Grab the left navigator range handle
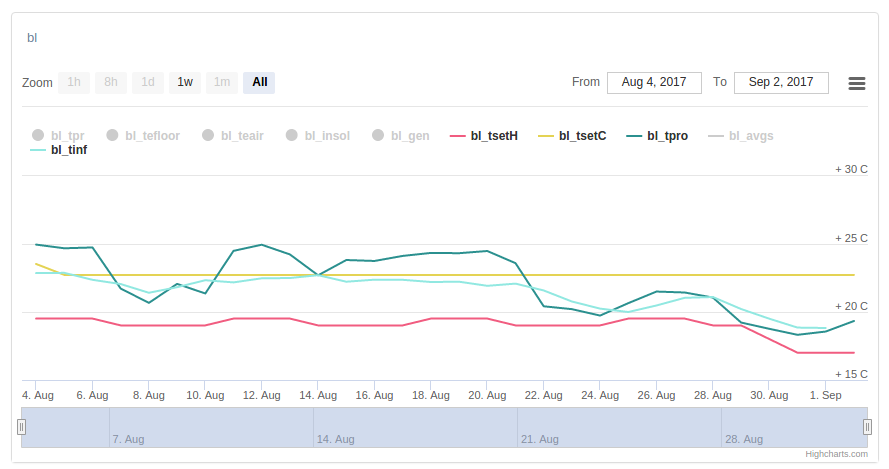This screenshot has height=469, width=889. [x=21, y=427]
